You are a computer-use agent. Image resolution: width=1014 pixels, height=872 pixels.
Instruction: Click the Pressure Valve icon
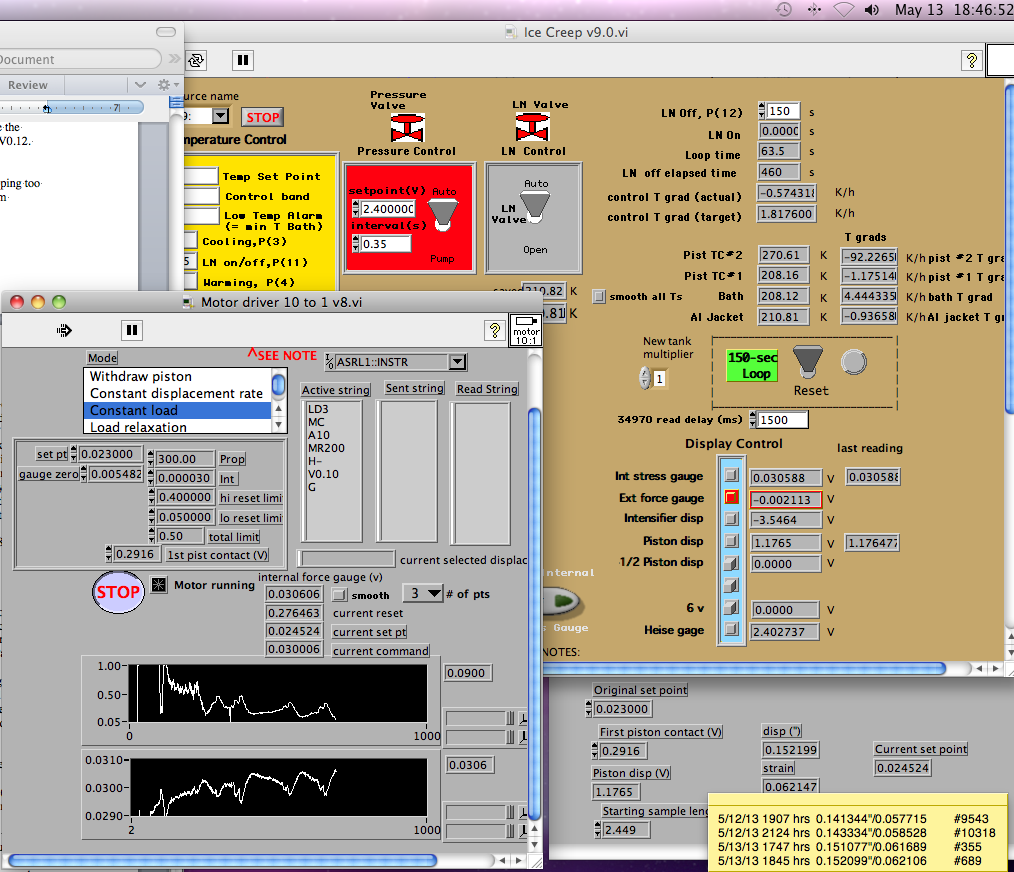pyautogui.click(x=406, y=128)
